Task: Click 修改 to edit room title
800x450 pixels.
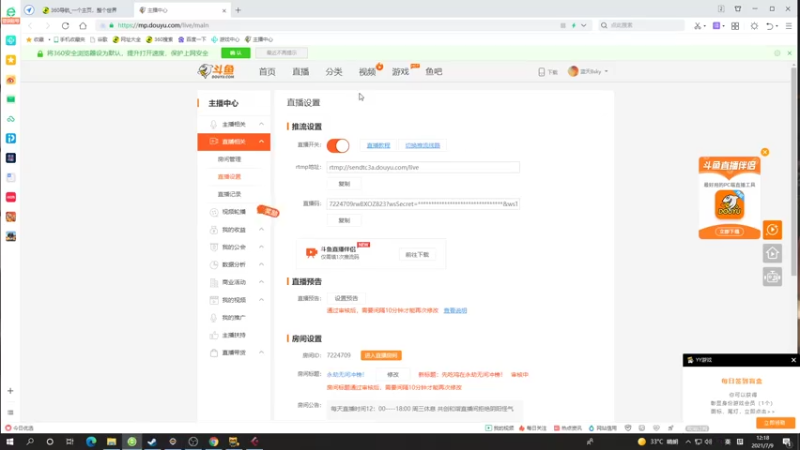Action: [x=392, y=374]
